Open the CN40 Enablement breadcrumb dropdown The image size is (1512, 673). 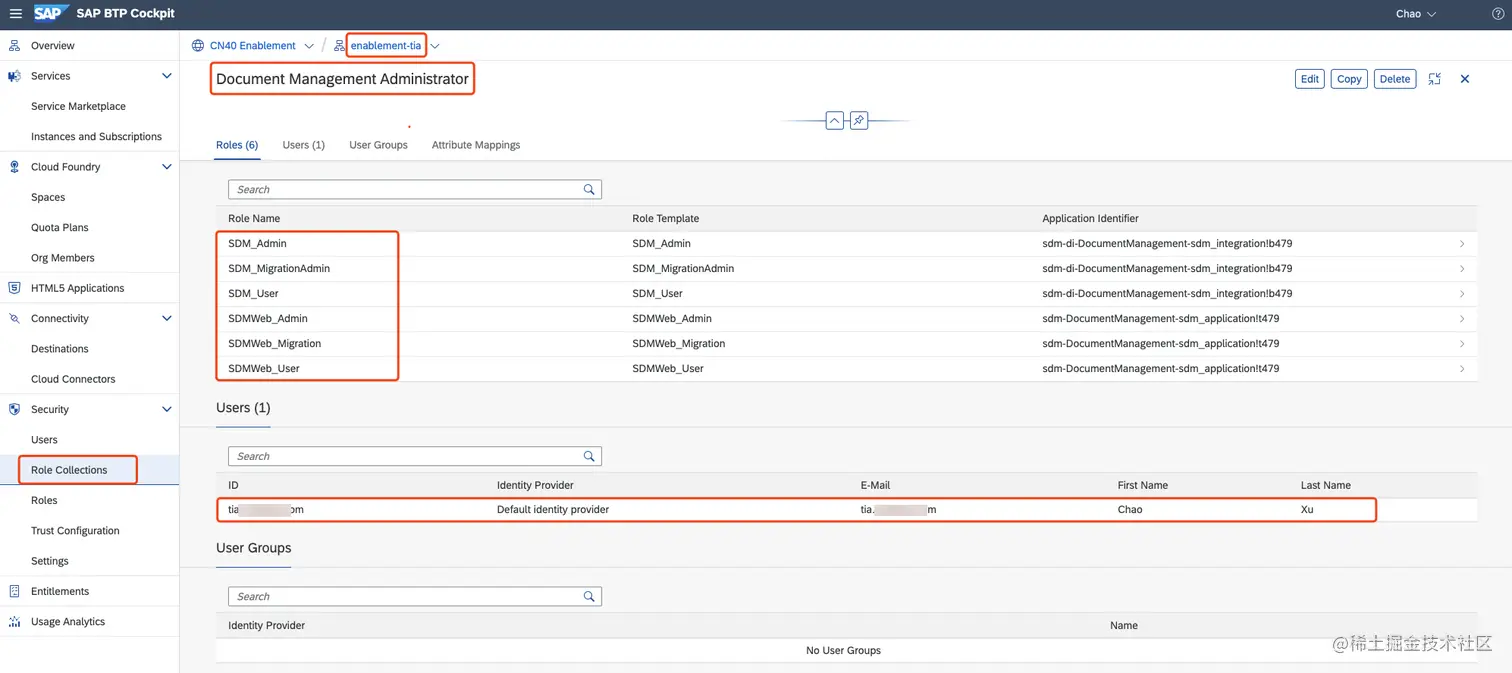309,46
